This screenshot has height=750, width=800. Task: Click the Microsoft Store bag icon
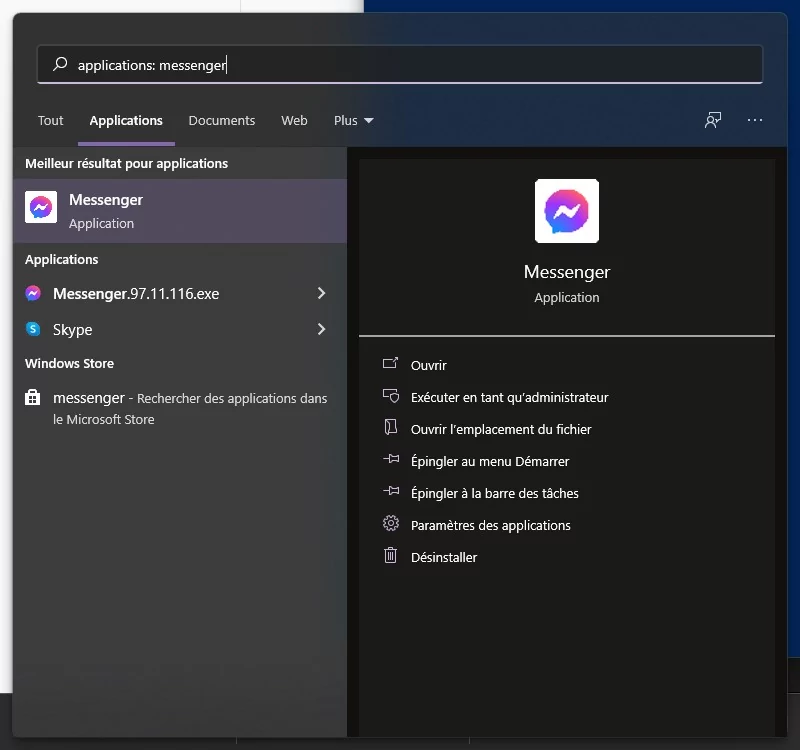click(x=33, y=397)
